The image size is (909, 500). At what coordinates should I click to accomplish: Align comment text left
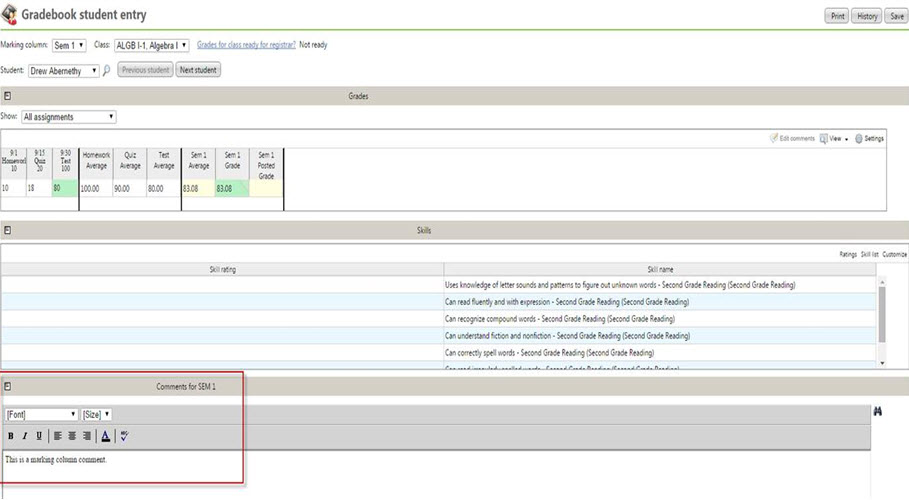point(57,436)
